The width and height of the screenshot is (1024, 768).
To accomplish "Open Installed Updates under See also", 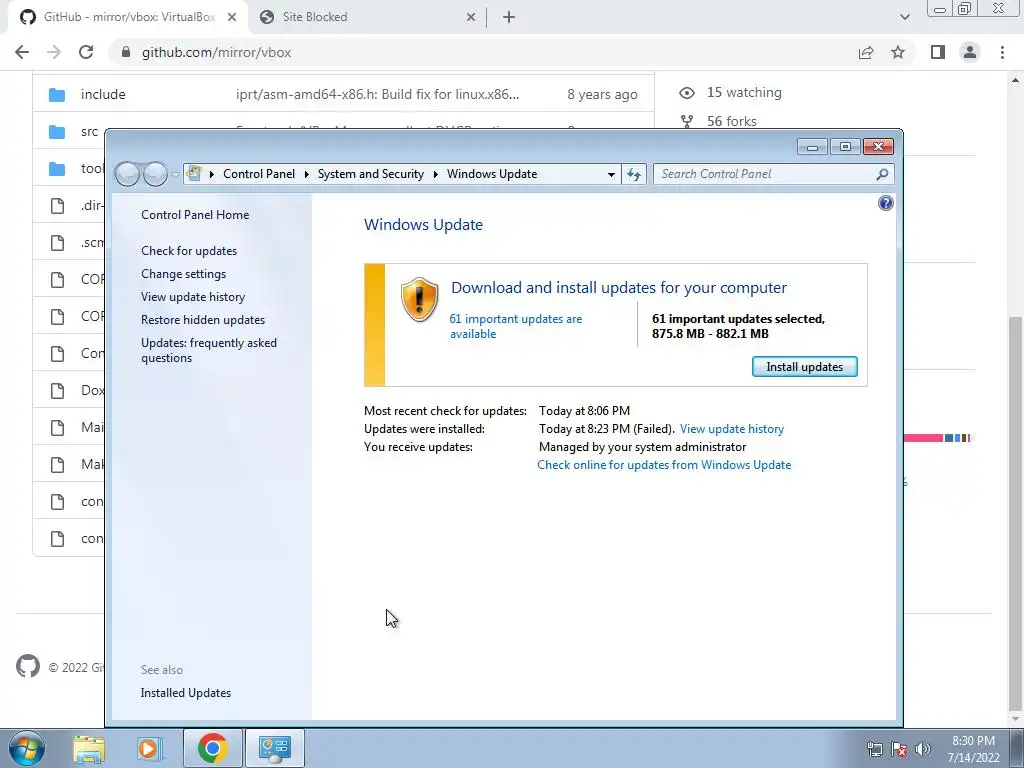I will coord(185,693).
